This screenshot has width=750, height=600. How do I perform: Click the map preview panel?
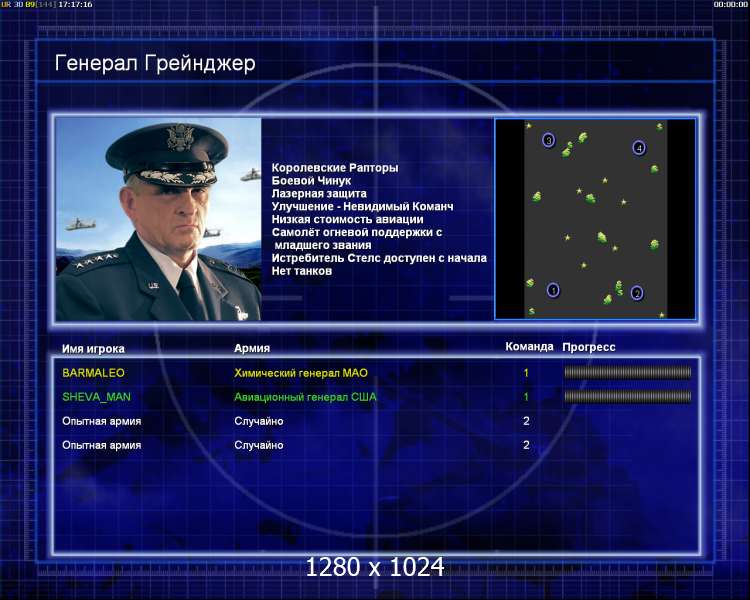(595, 219)
